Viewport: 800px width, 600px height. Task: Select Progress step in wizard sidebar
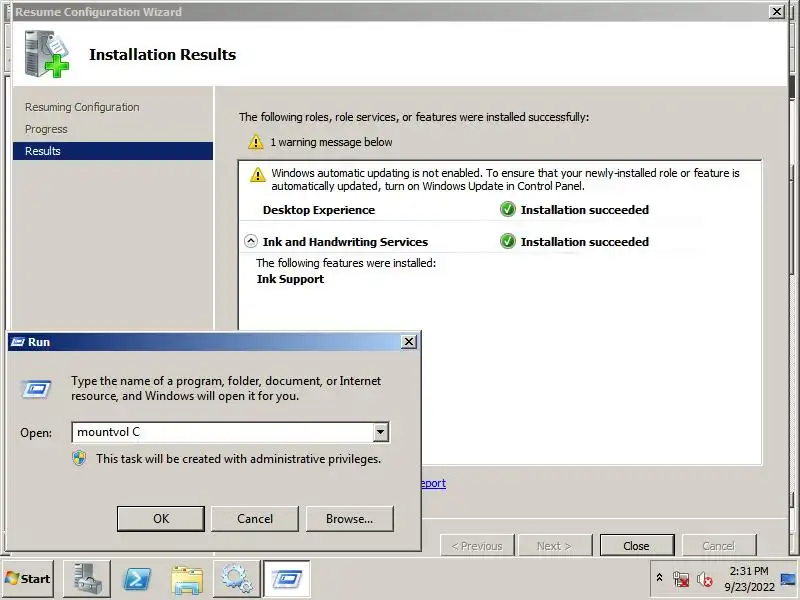click(46, 129)
